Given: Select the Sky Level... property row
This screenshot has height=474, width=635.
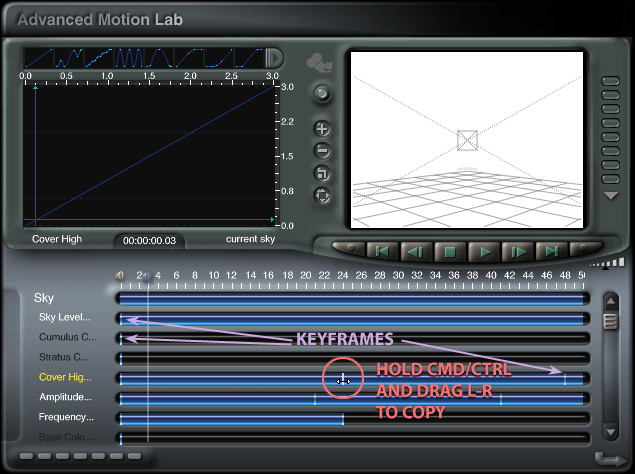Looking at the screenshot, I should tap(65, 317).
